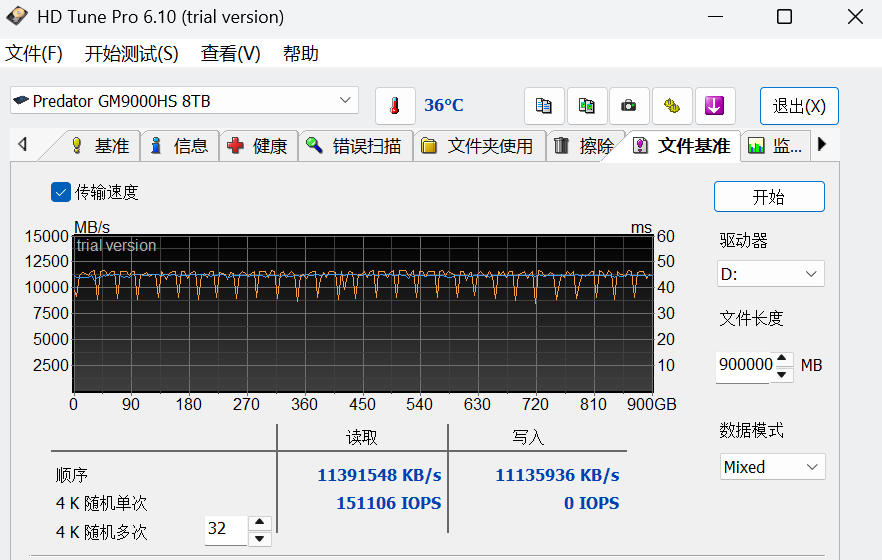Click the 4 K 随机多次 label
Image resolution: width=882 pixels, height=560 pixels.
pyautogui.click(x=101, y=532)
